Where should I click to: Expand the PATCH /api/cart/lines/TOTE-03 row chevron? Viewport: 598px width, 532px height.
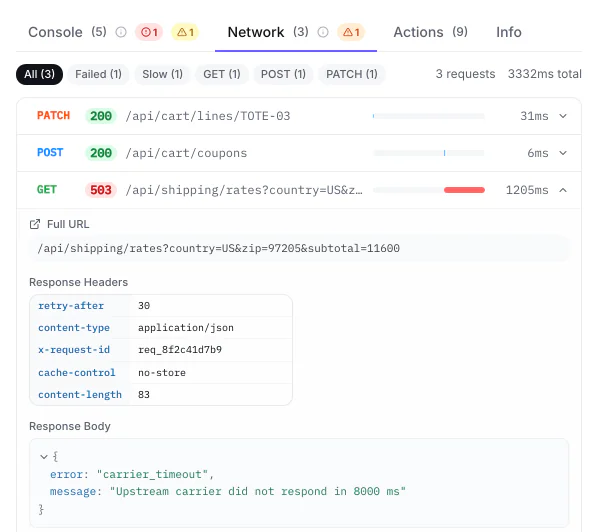pos(563,116)
